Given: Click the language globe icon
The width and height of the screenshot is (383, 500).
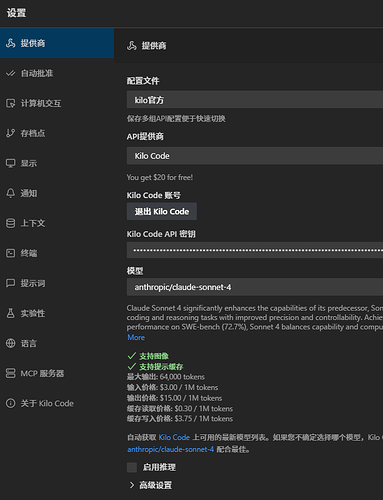Looking at the screenshot, I should coord(11,343).
